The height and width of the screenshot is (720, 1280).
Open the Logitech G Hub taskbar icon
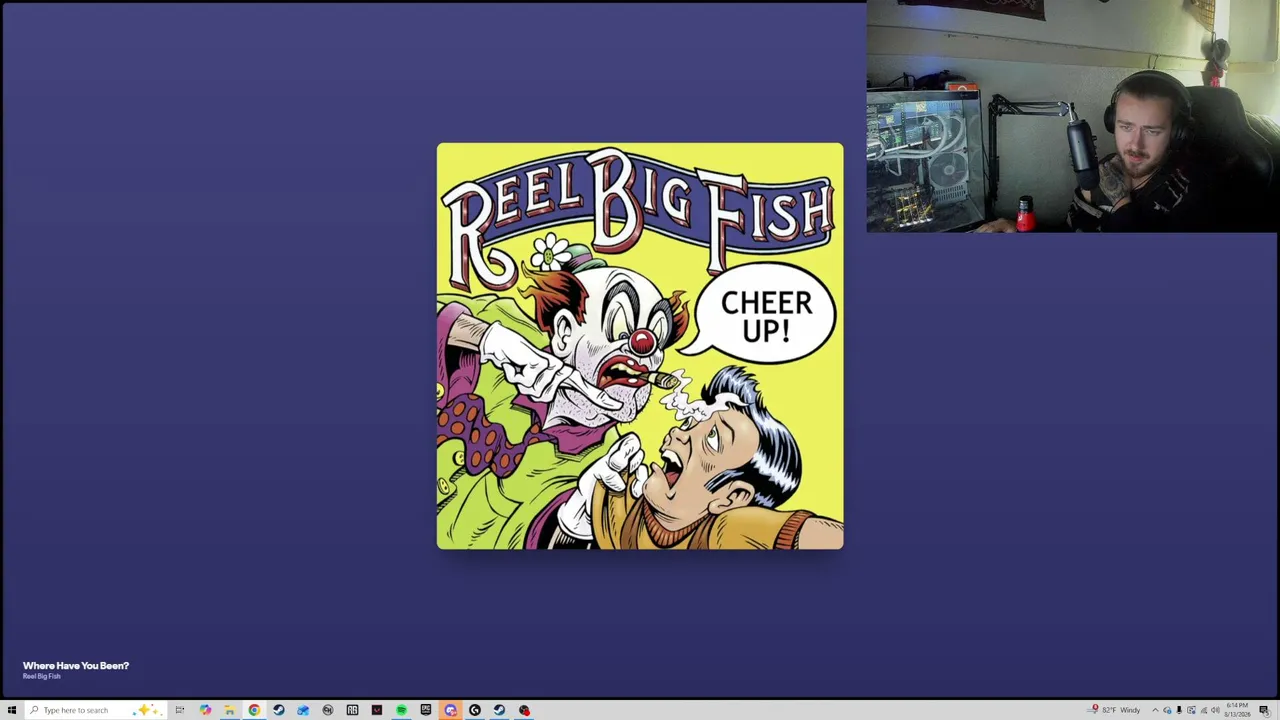tap(475, 710)
